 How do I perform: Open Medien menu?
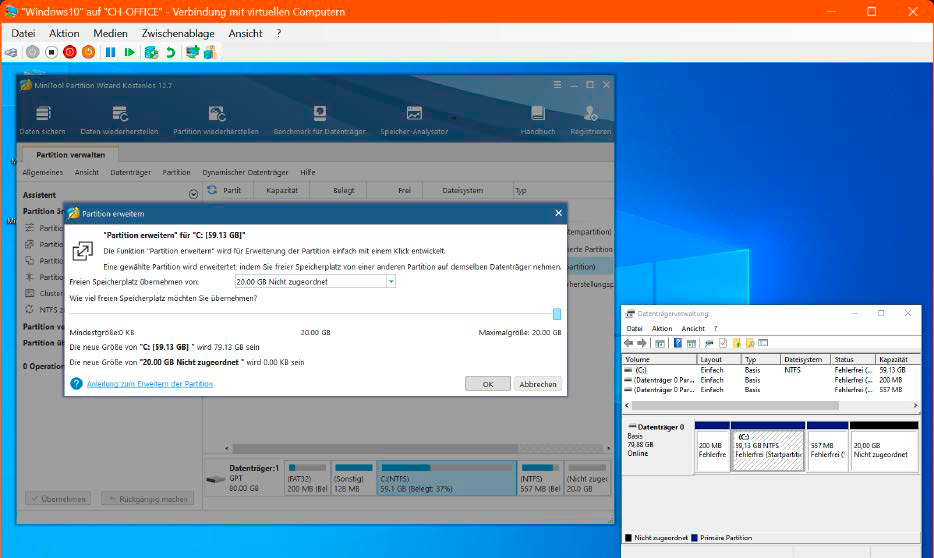click(110, 33)
